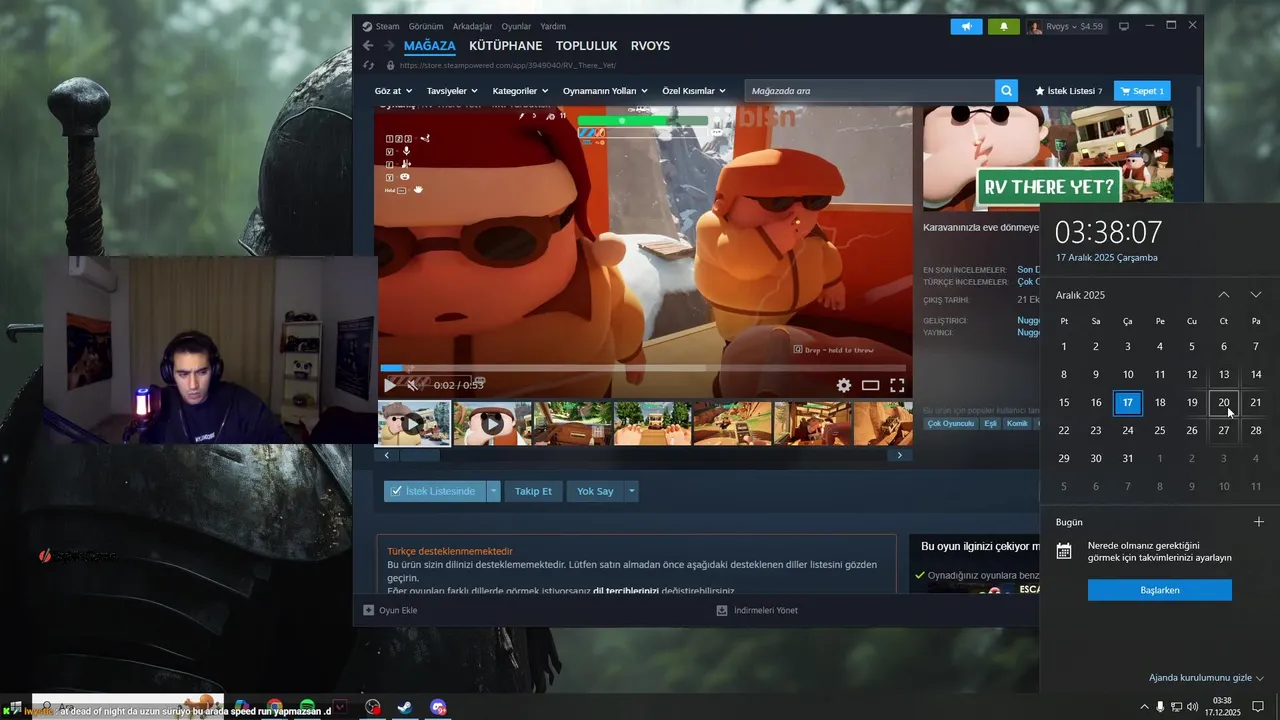Select December 25 in the calendar
The image size is (1280, 720).
[x=1160, y=430]
